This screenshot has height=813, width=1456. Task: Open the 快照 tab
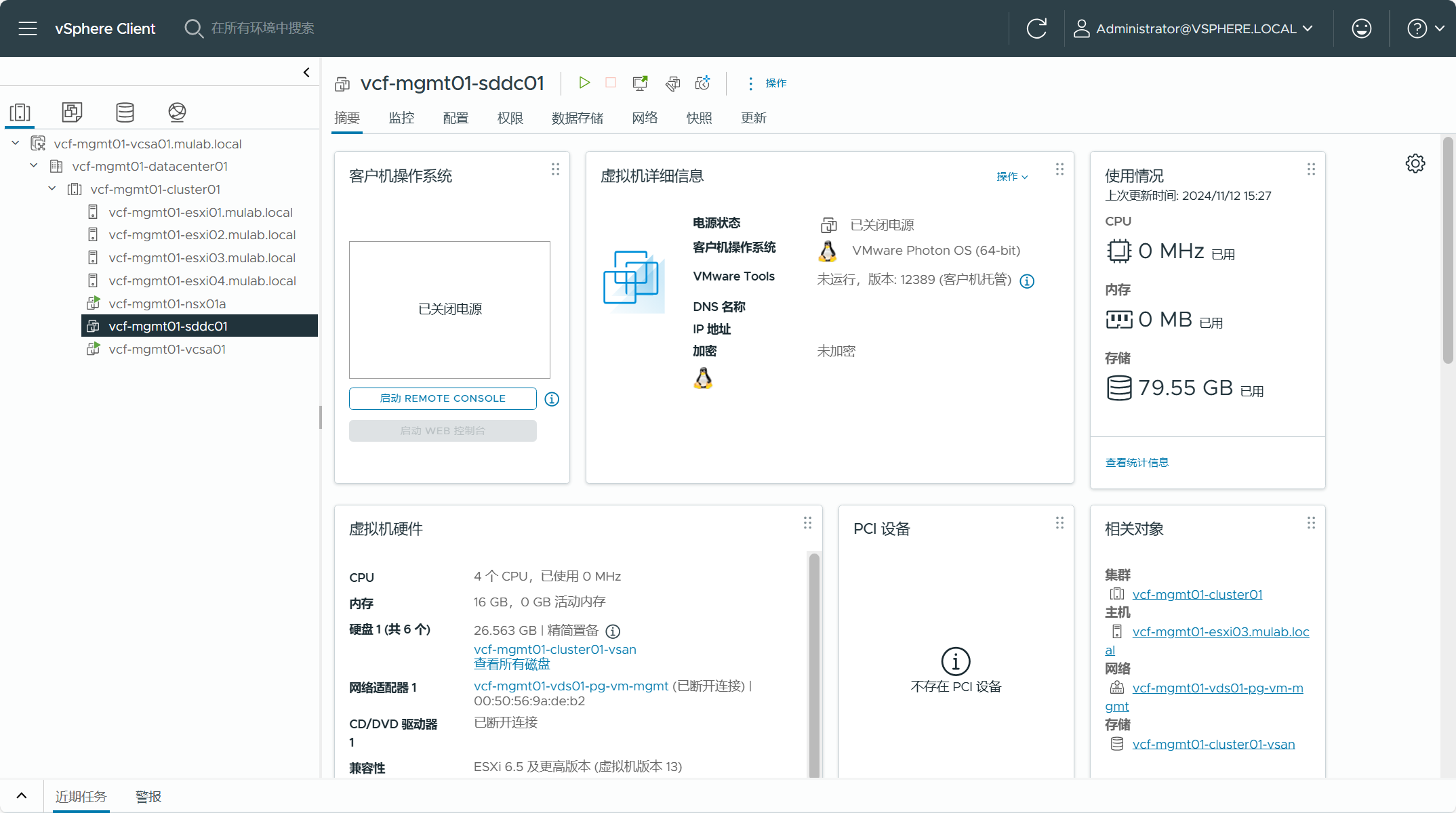coord(699,118)
